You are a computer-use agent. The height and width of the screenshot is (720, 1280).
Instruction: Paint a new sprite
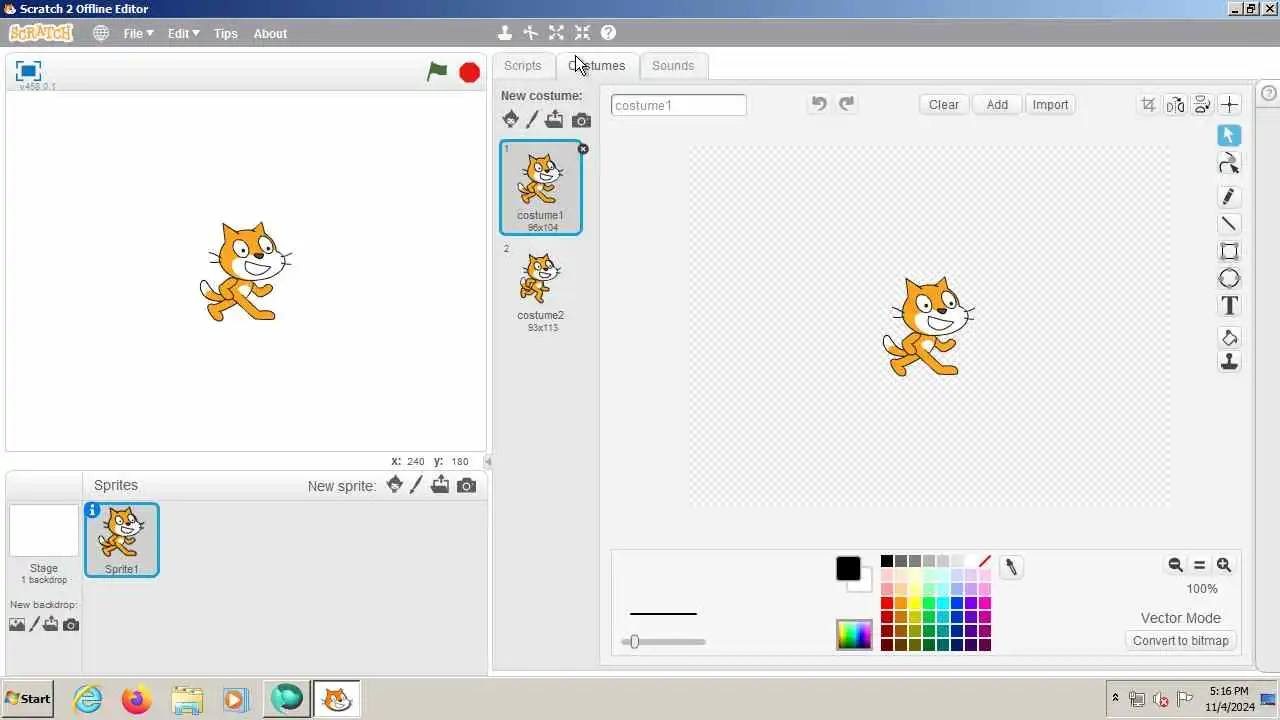pyautogui.click(x=417, y=485)
